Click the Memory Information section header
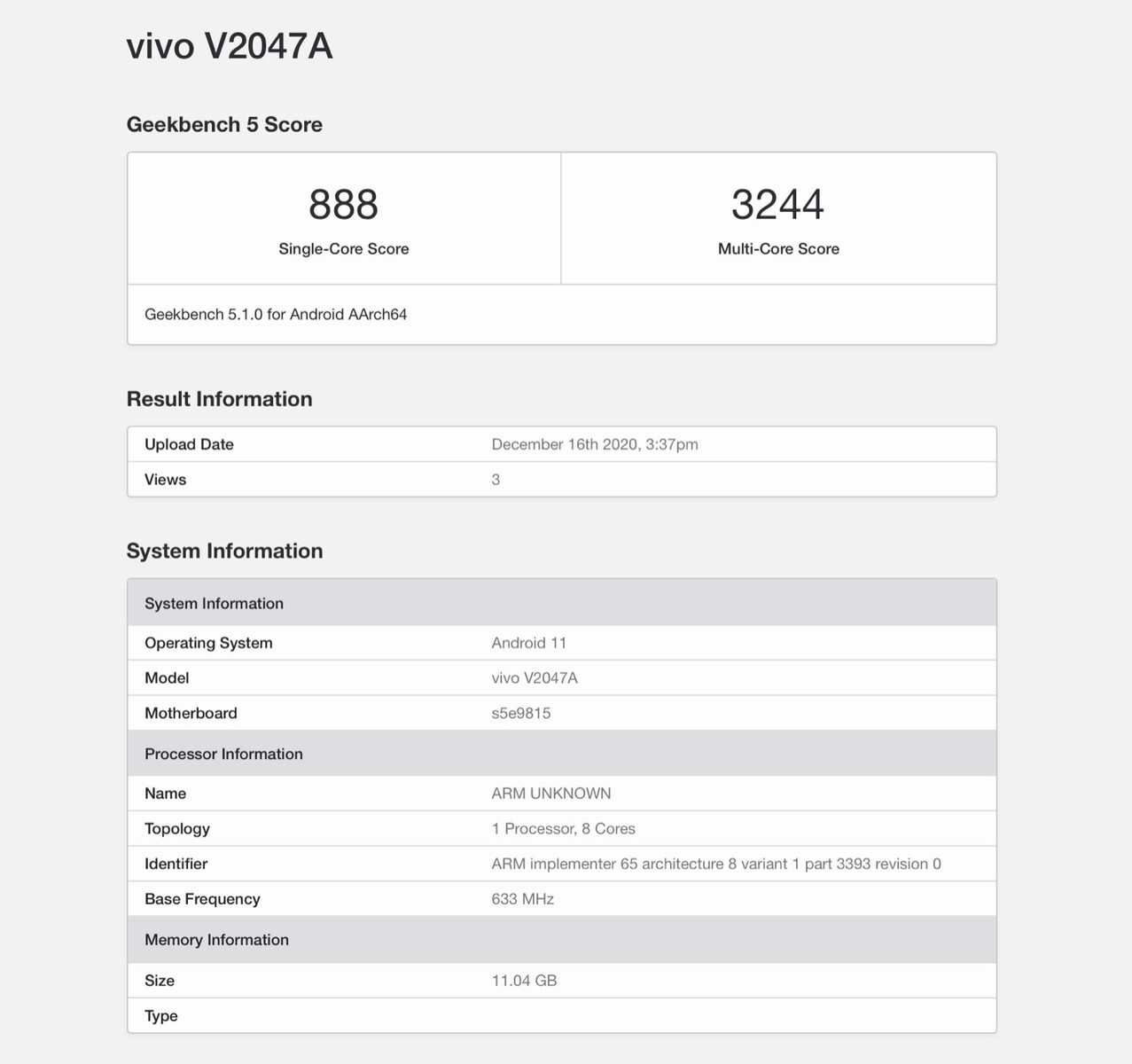 [216, 940]
